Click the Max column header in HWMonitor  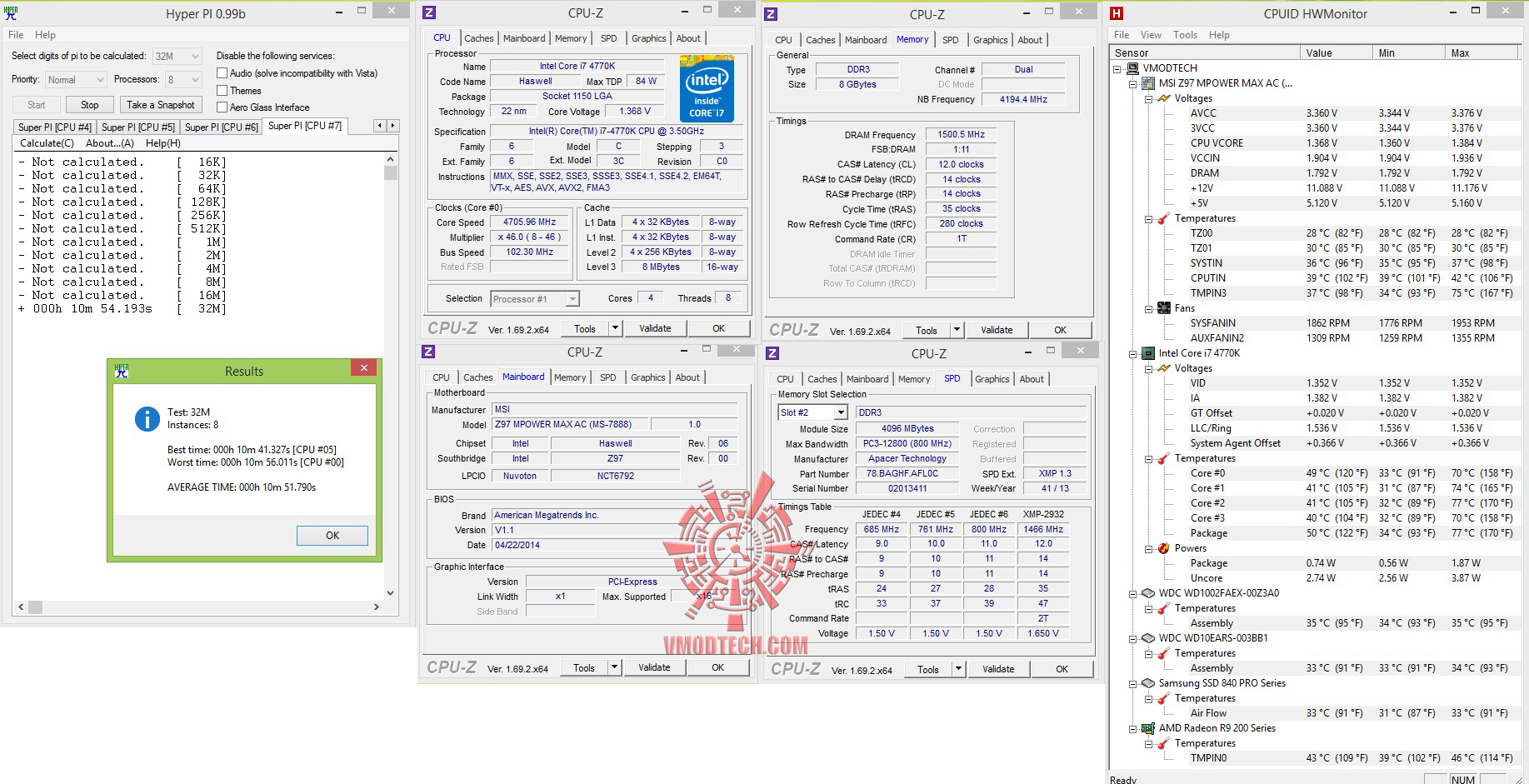tap(1482, 53)
